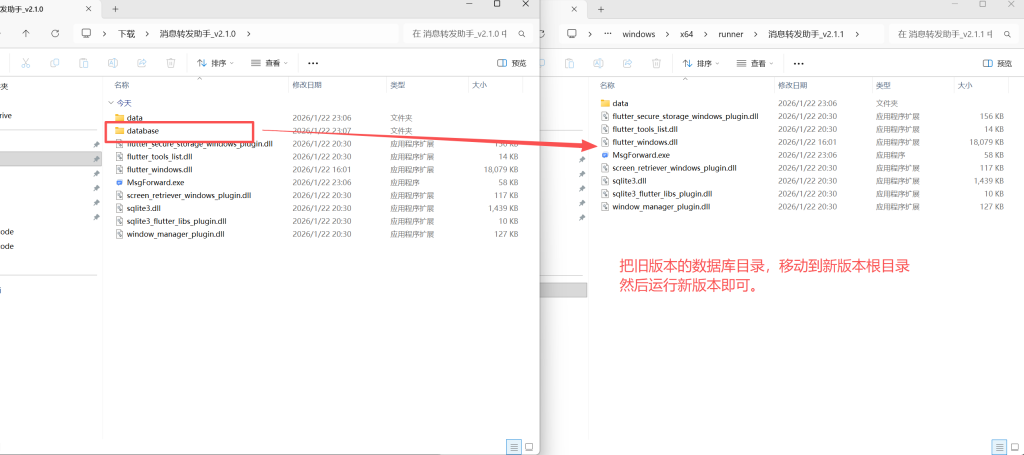Click Rename icon in left window toolbar

click(x=112, y=63)
